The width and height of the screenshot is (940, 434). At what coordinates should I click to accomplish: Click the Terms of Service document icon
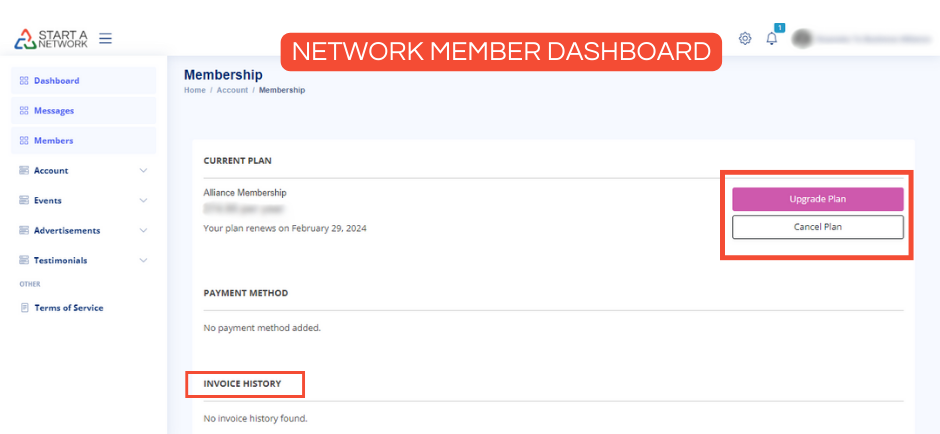24,308
